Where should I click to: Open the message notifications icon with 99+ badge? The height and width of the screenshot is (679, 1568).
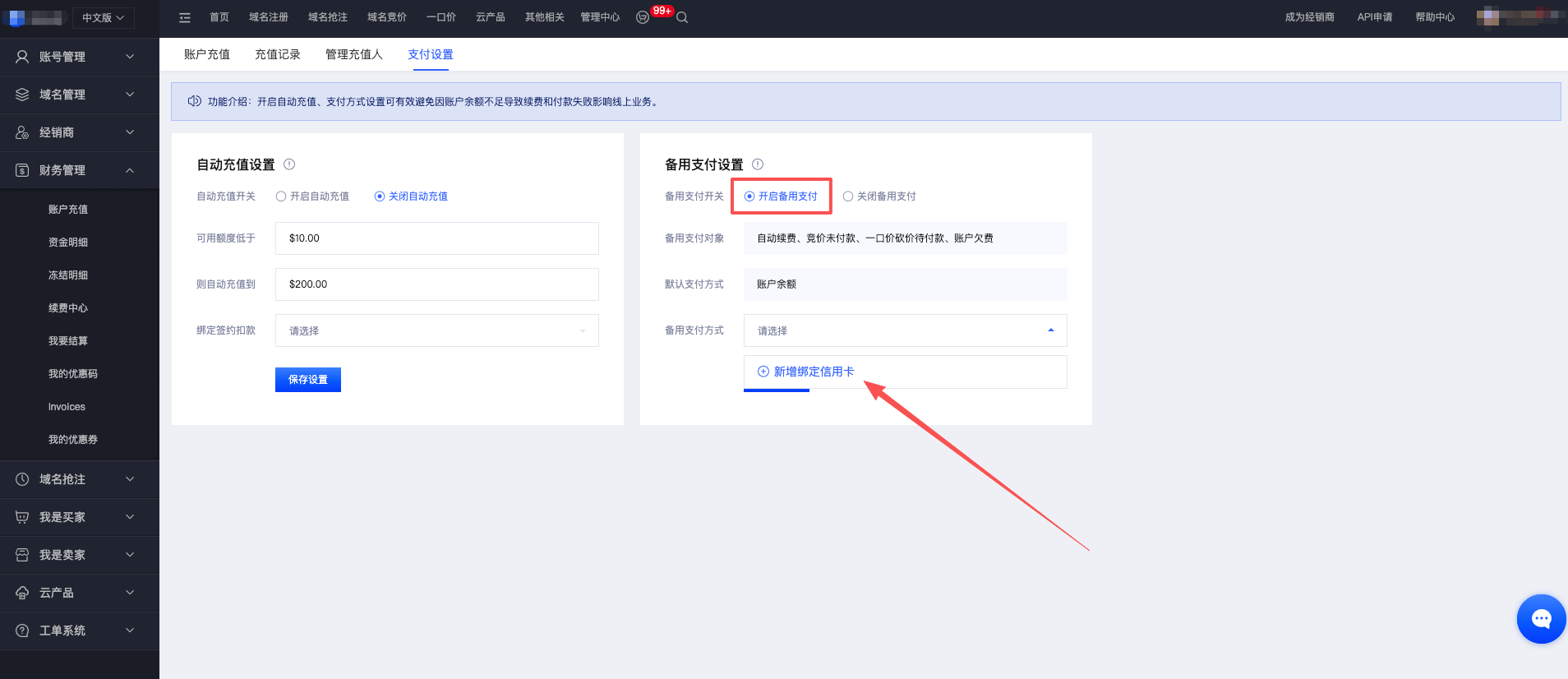(x=643, y=17)
